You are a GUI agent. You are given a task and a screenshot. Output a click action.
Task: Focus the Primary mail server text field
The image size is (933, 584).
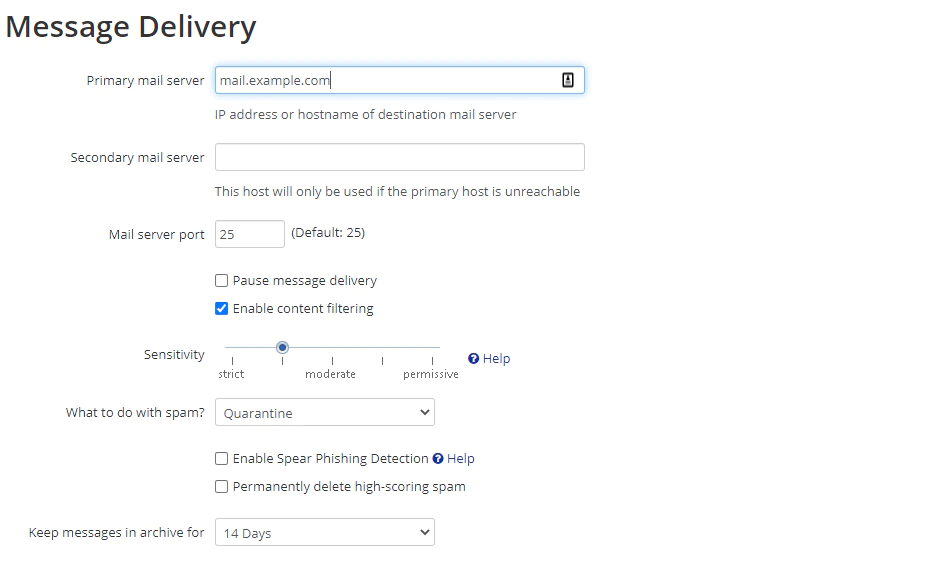click(400, 80)
